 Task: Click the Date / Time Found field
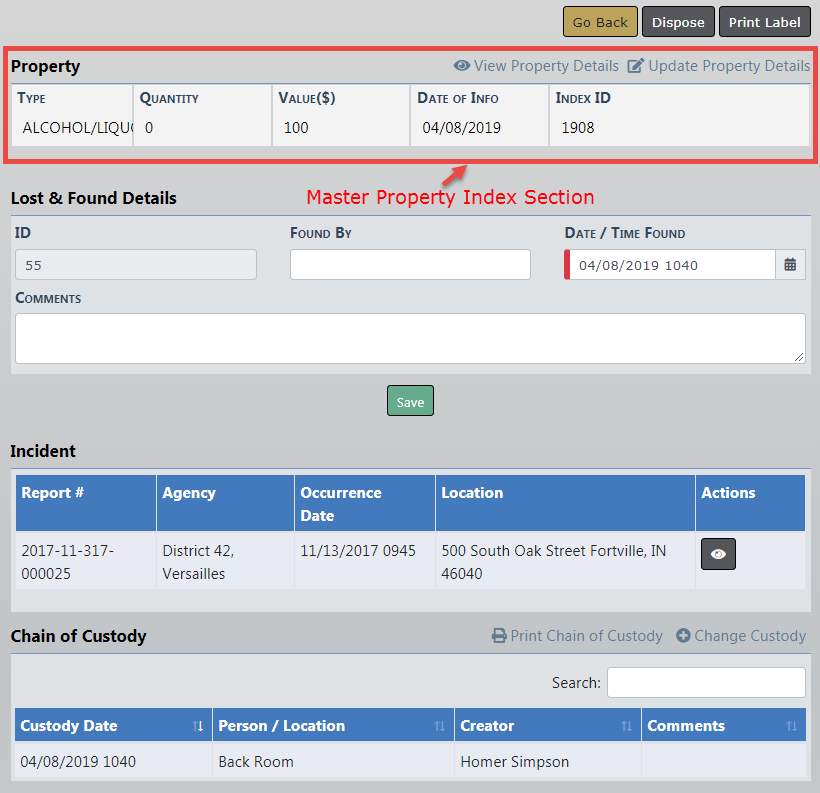point(670,265)
